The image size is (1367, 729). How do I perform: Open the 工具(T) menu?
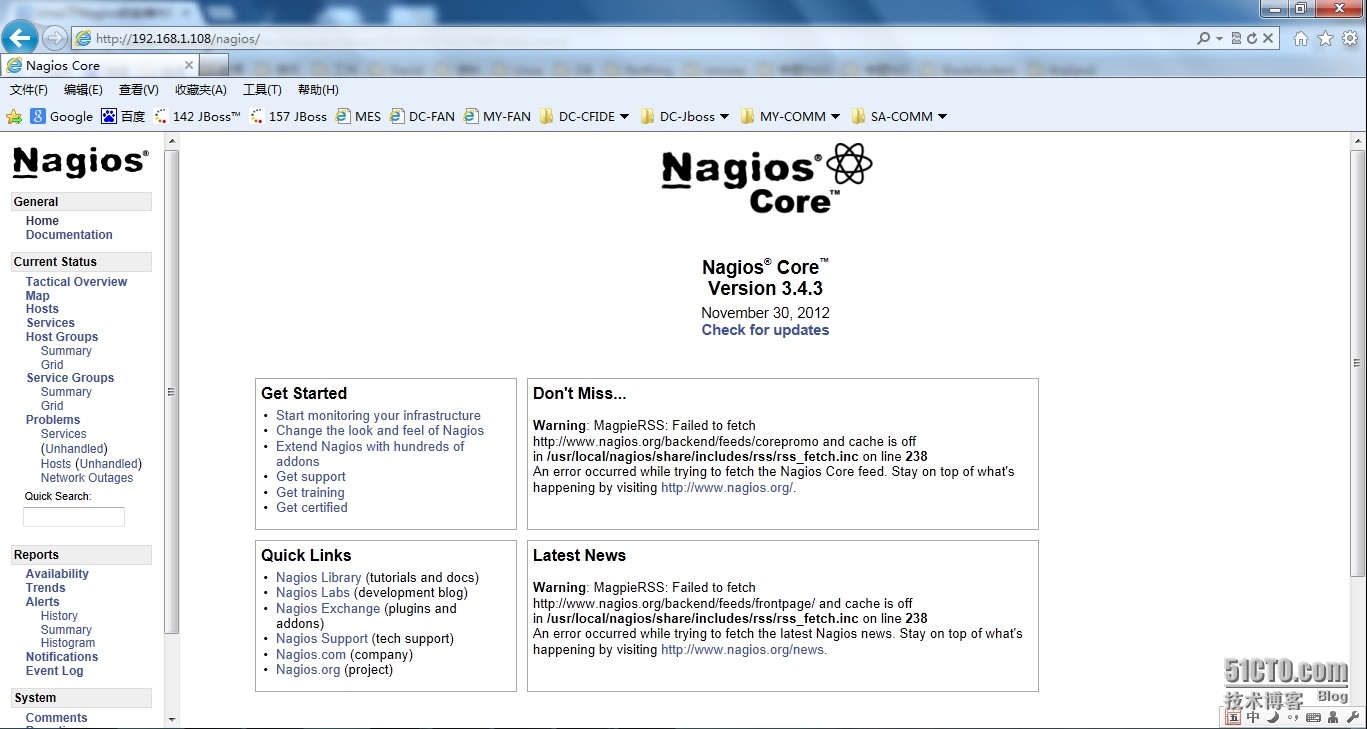pyautogui.click(x=262, y=90)
